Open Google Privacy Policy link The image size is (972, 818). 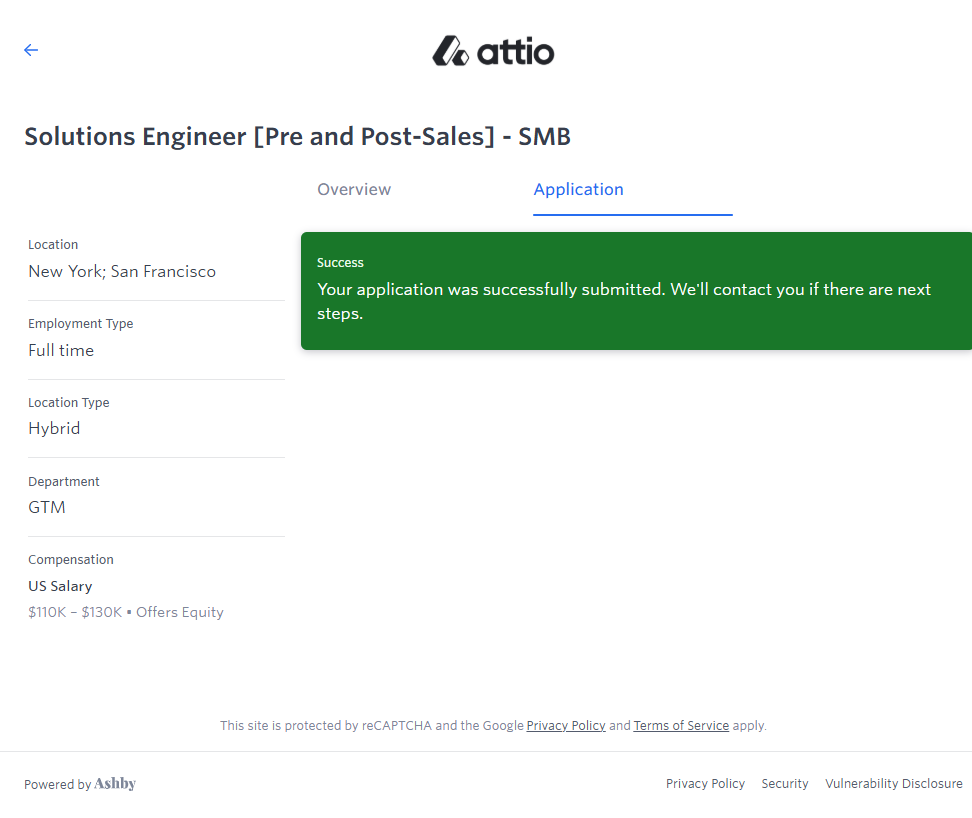(566, 726)
